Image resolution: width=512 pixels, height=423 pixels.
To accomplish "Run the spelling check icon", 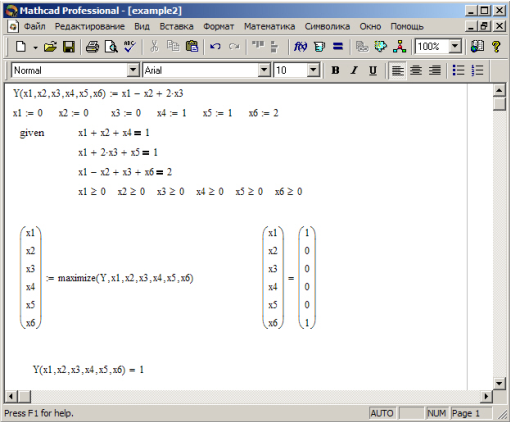I will point(129,46).
